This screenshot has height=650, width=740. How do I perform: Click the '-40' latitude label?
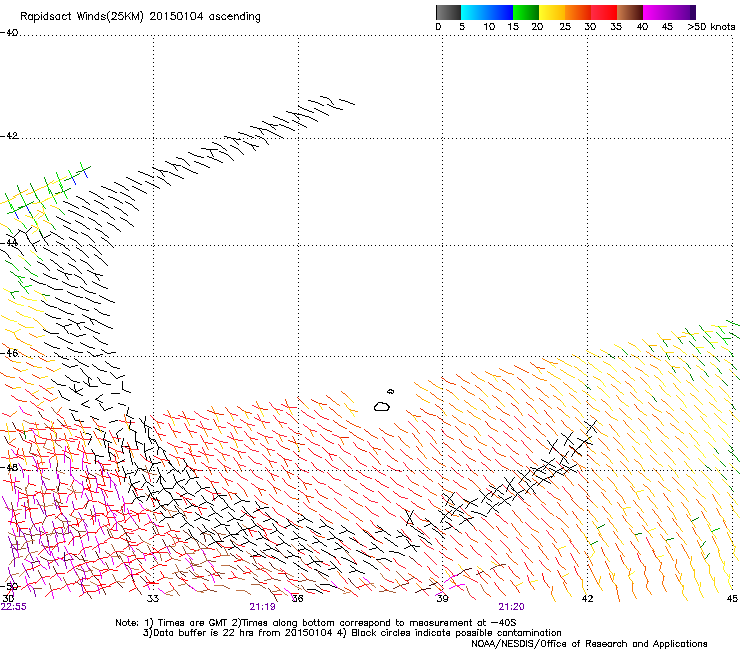point(9,33)
